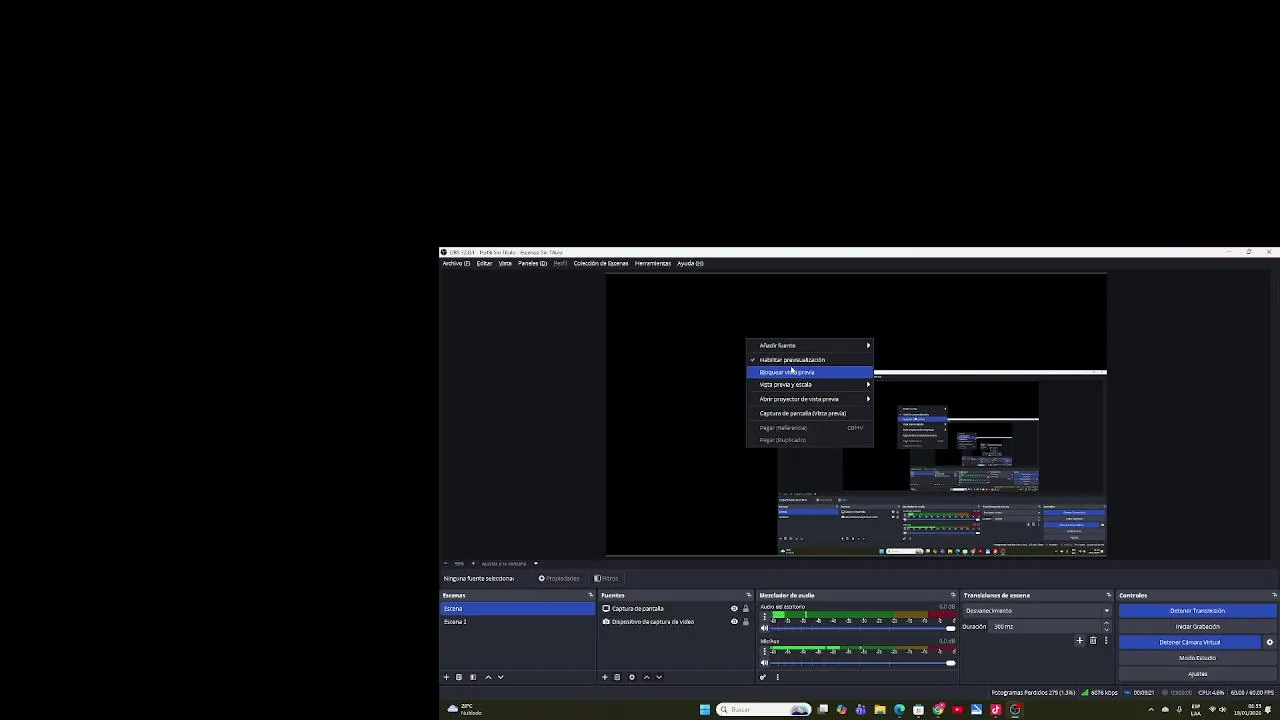1280x720 pixels.
Task: Move source up arrow in Fuentes panel
Action: [x=646, y=677]
